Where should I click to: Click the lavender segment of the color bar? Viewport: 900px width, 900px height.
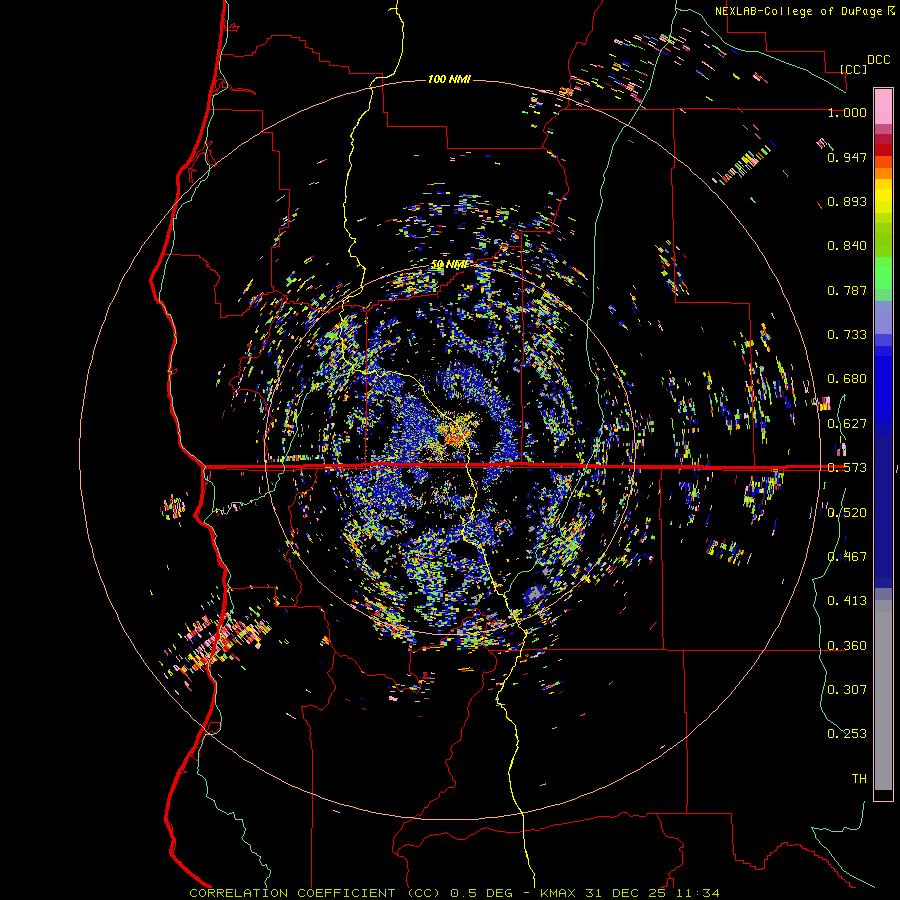(x=883, y=317)
